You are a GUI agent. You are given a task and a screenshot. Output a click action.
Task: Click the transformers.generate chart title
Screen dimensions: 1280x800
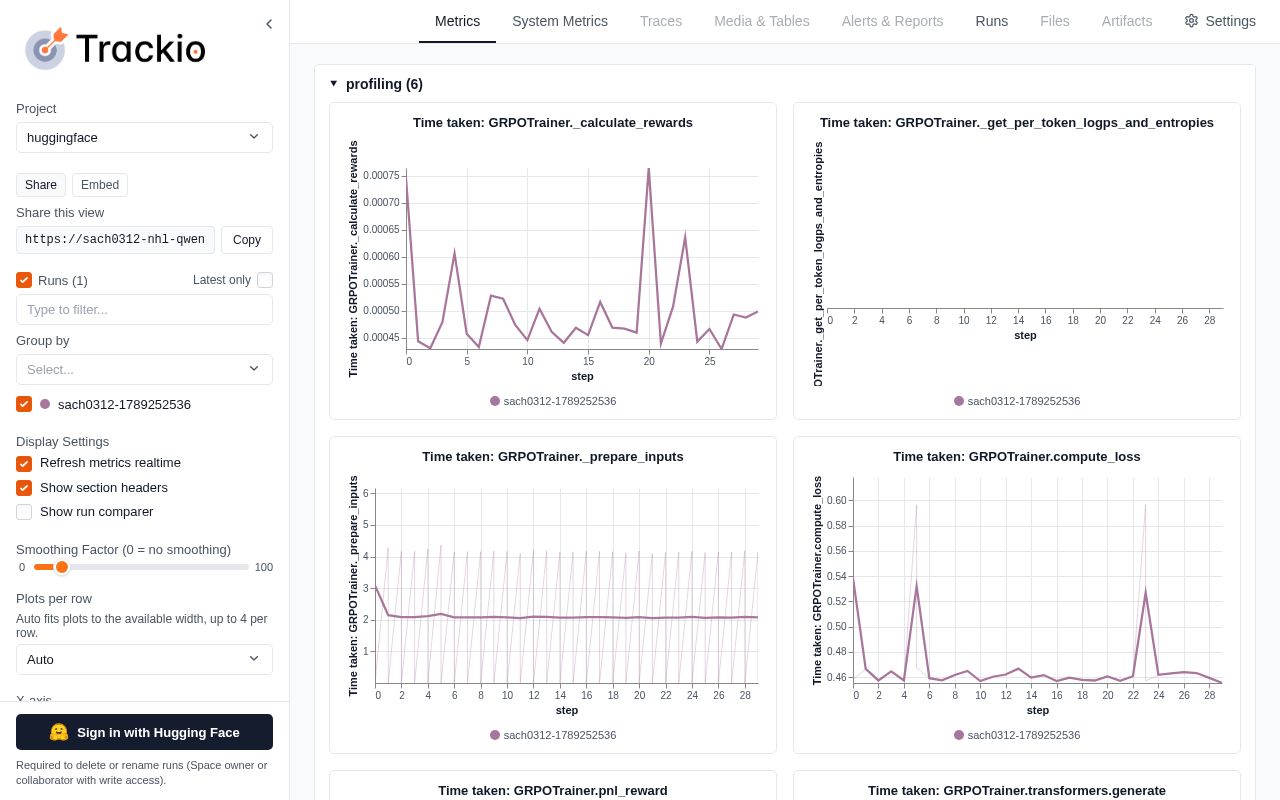point(1017,791)
